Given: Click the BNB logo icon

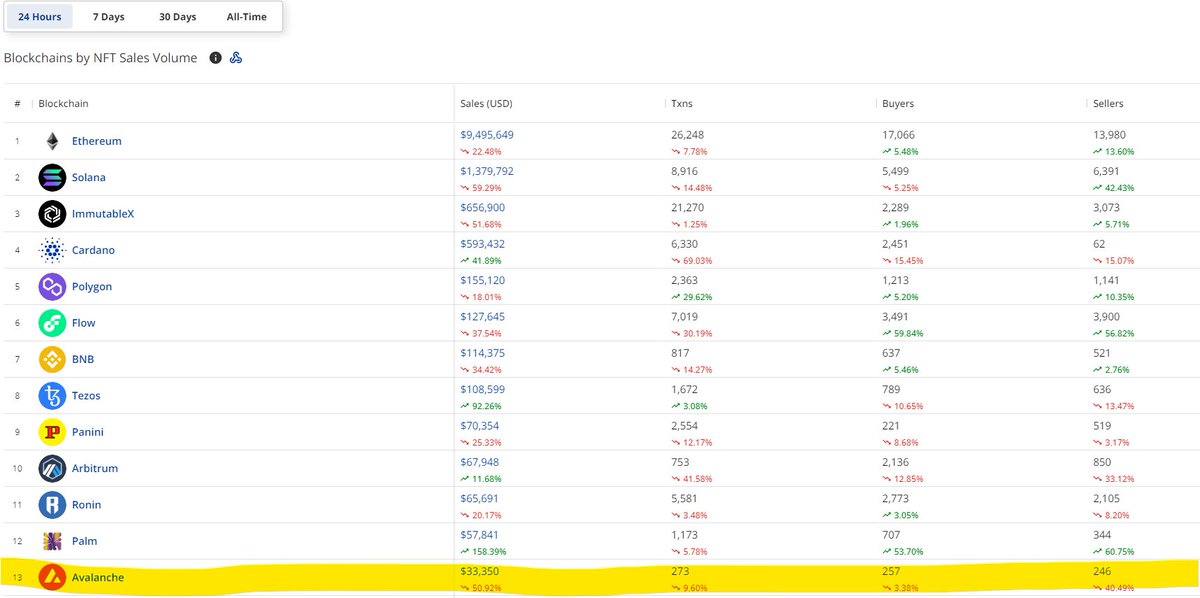Looking at the screenshot, I should tap(52, 359).
